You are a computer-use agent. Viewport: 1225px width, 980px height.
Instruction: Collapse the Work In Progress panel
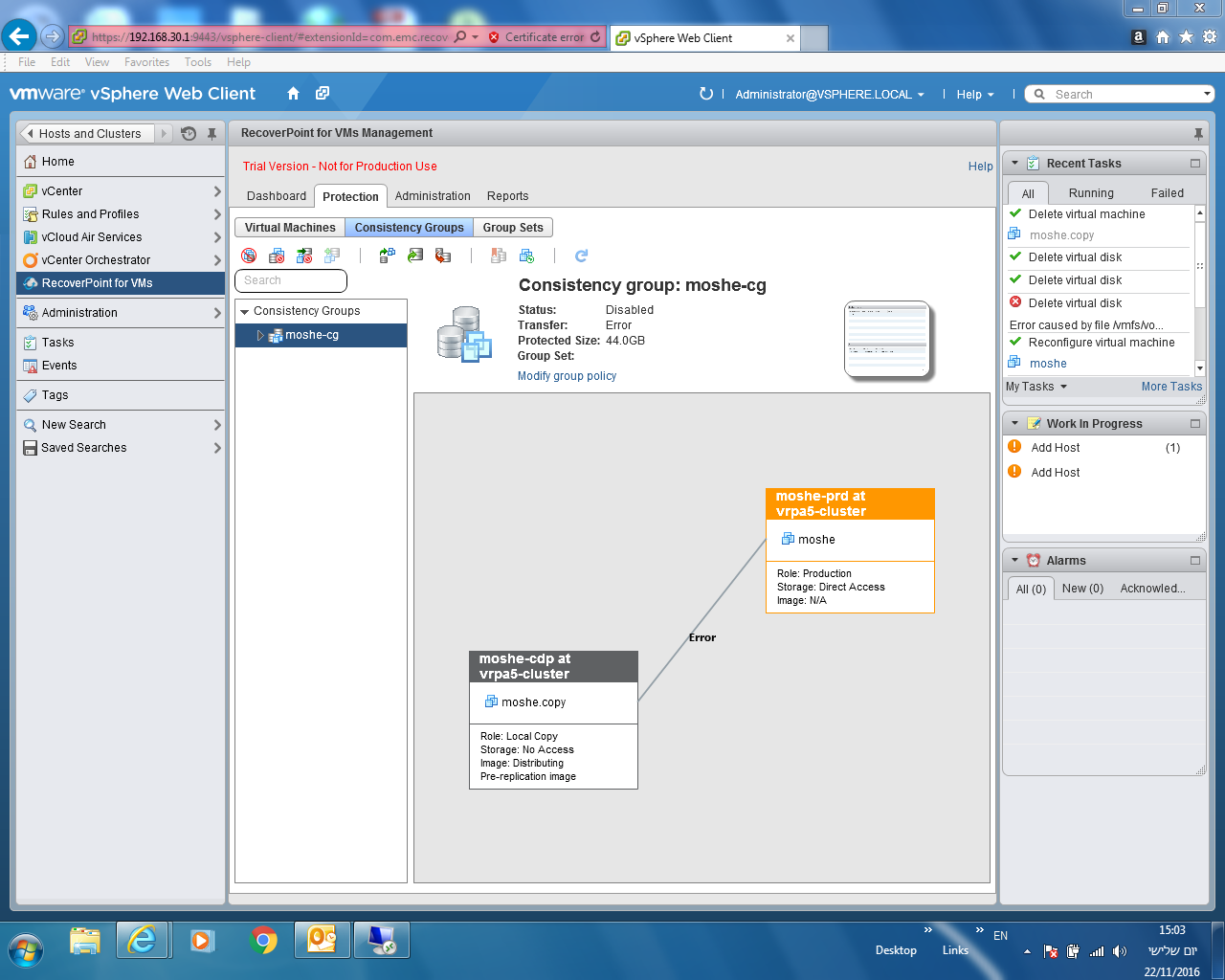tap(1015, 424)
